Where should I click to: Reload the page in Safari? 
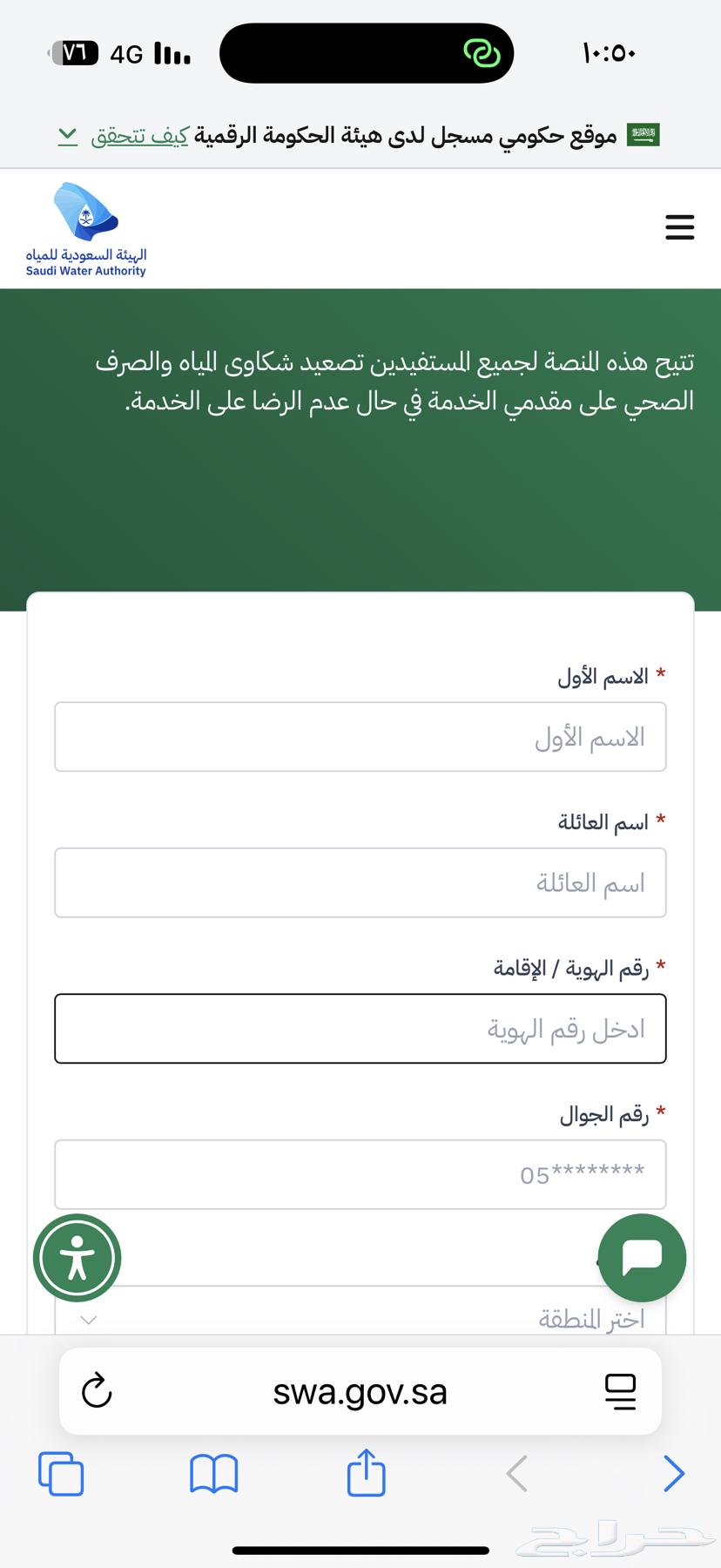[x=97, y=1390]
